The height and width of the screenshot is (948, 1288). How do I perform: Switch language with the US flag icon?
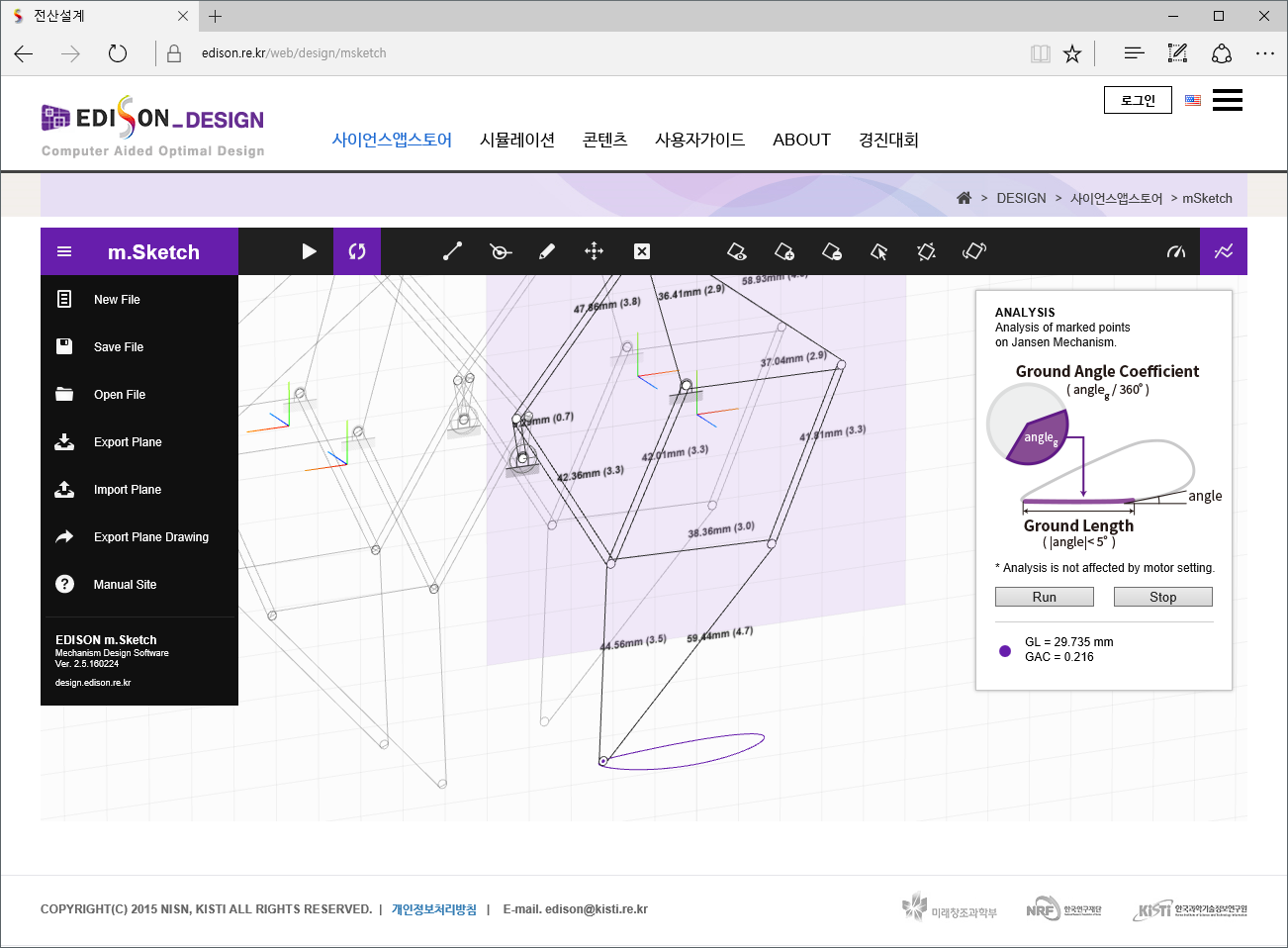pos(1193,100)
